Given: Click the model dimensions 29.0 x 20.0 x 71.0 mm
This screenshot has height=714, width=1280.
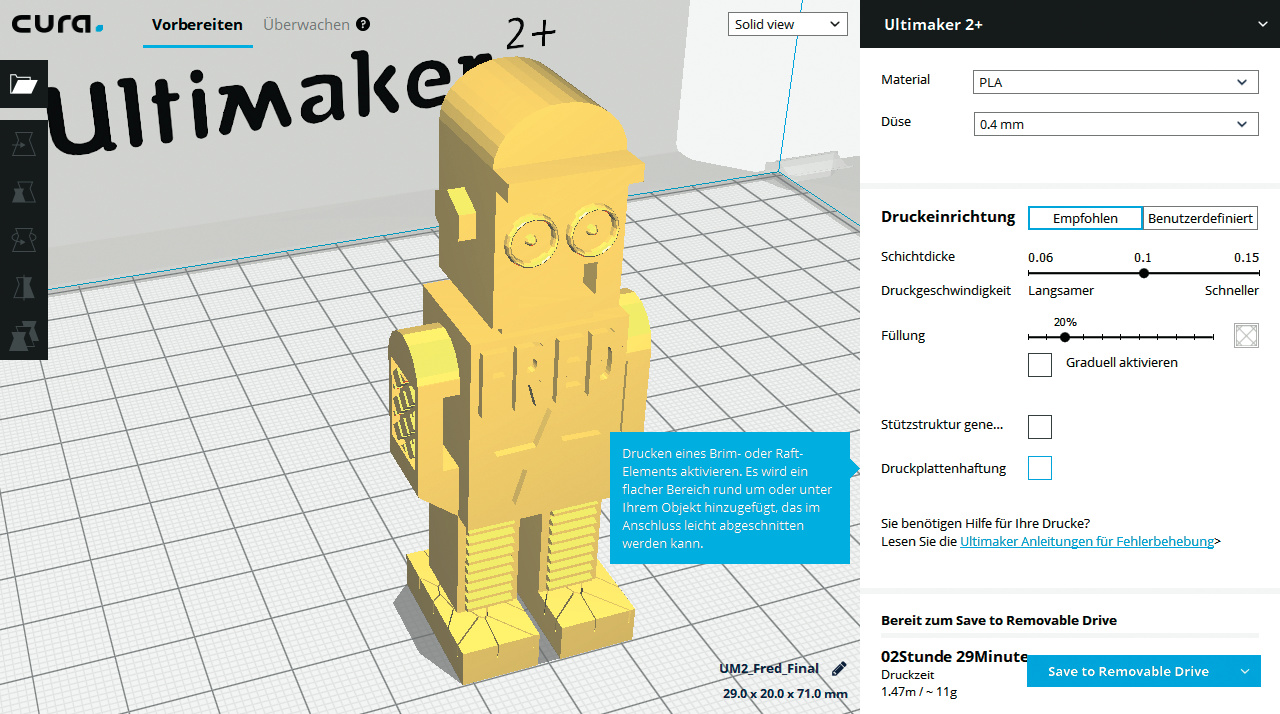Looking at the screenshot, I should pyautogui.click(x=785, y=693).
